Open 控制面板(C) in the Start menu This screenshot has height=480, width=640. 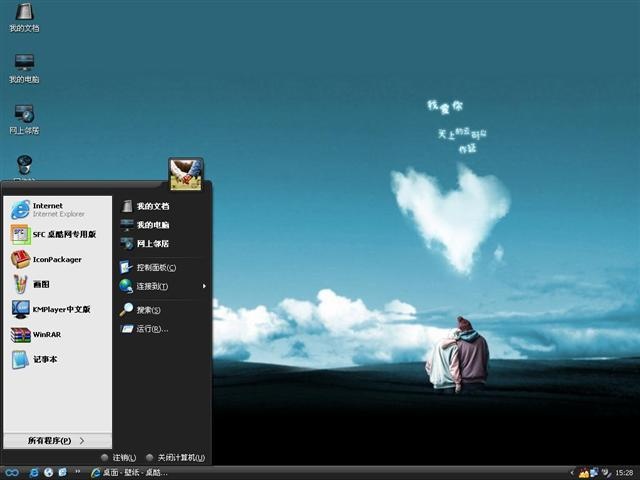click(x=155, y=267)
